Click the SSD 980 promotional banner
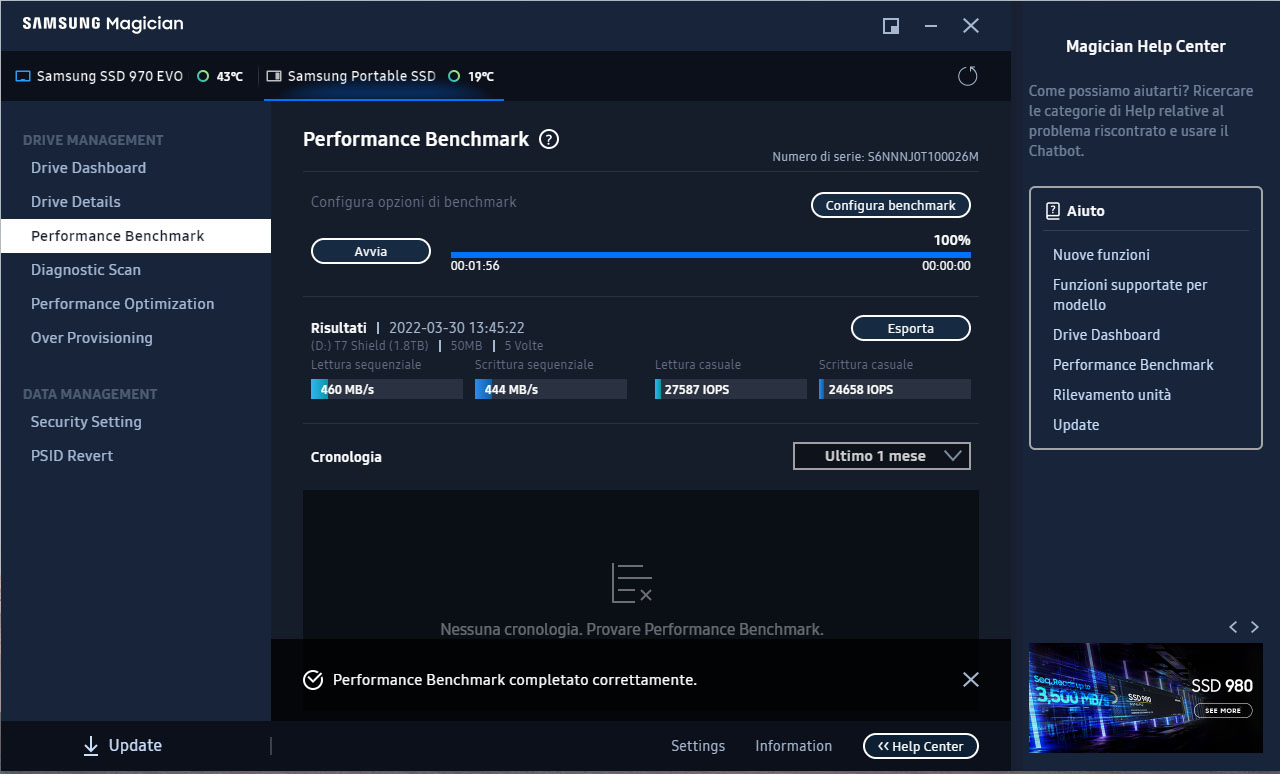The image size is (1280, 774). coord(1146,698)
